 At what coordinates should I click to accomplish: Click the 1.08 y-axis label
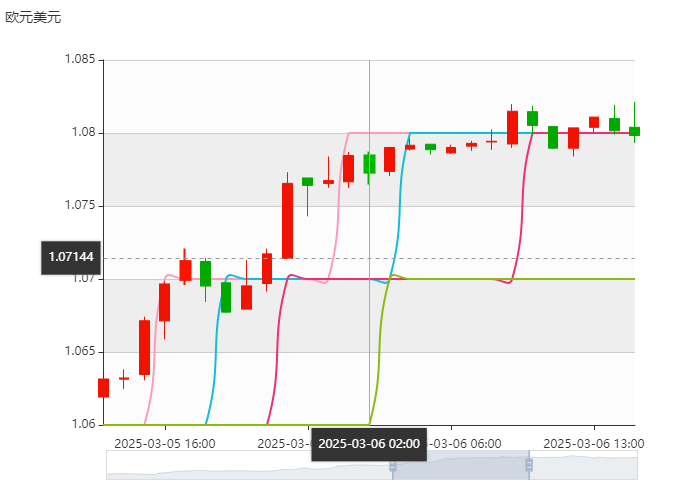tap(82, 132)
